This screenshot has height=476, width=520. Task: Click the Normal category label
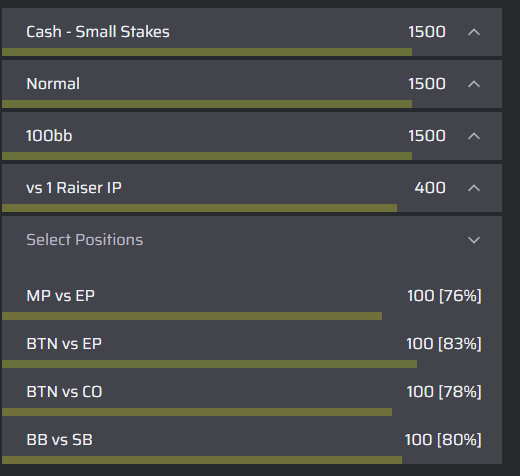[53, 84]
